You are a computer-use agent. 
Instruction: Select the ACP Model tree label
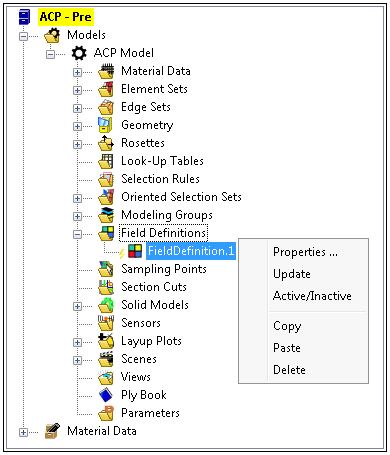tap(124, 53)
